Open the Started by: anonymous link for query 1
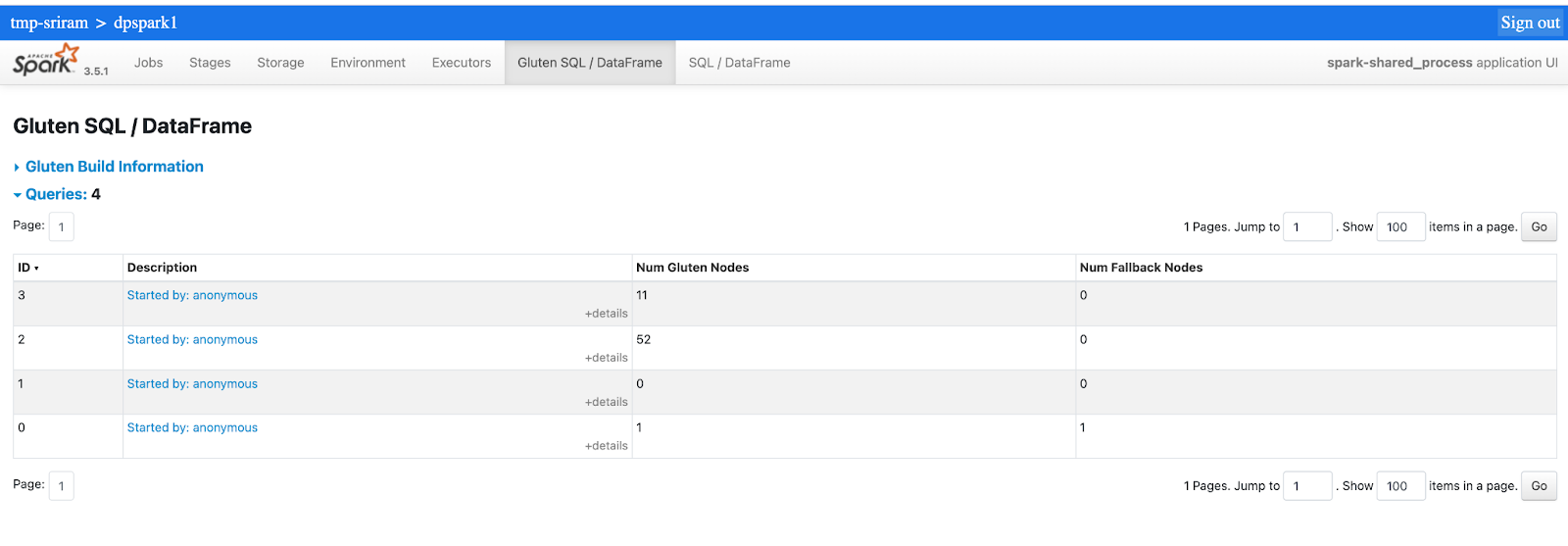Image resolution: width=1568 pixels, height=546 pixels. tap(192, 383)
